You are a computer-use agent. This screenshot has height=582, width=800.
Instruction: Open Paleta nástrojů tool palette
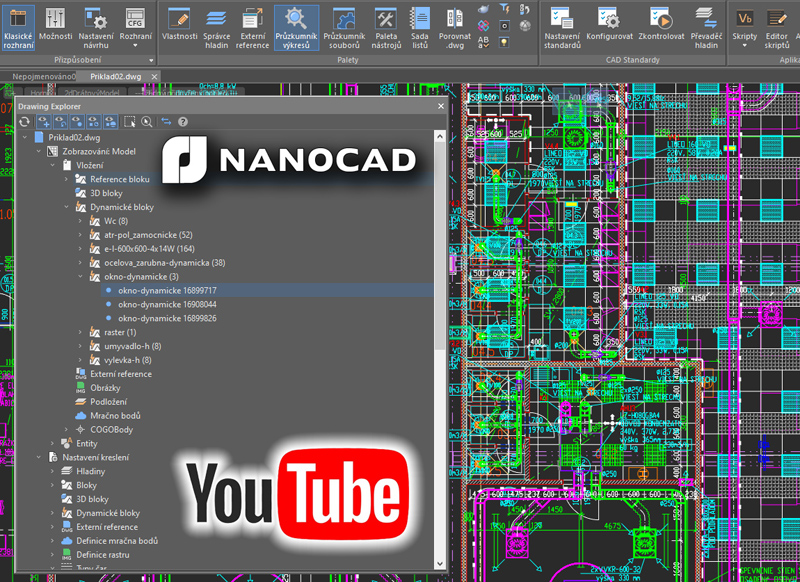coord(386,28)
